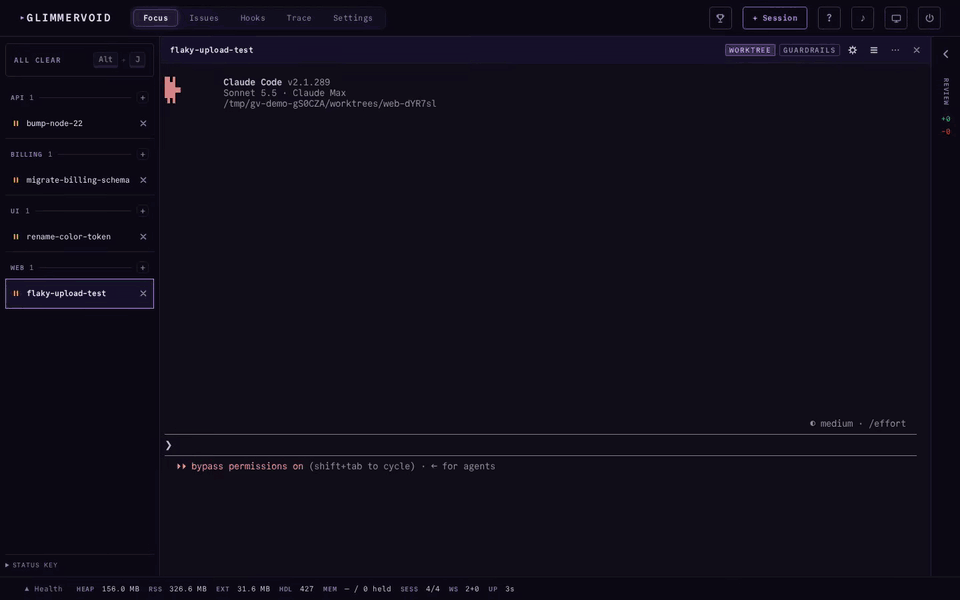Remove migrate-billing-schema session
Viewport: 960px width, 600px height.
tap(143, 180)
